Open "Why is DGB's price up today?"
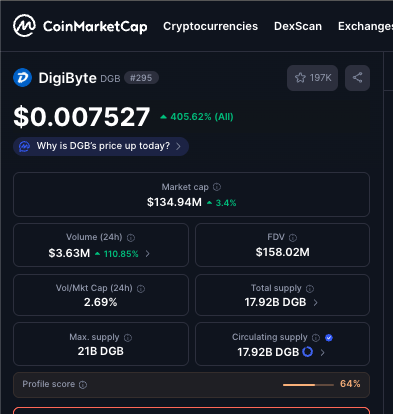 (x=101, y=146)
